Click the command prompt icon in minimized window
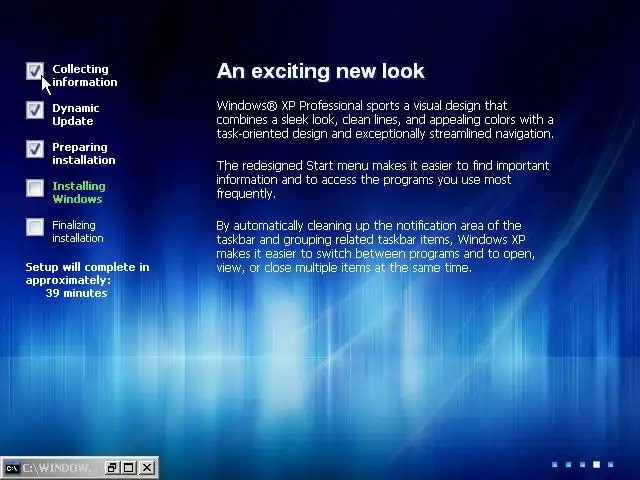 tap(11, 468)
